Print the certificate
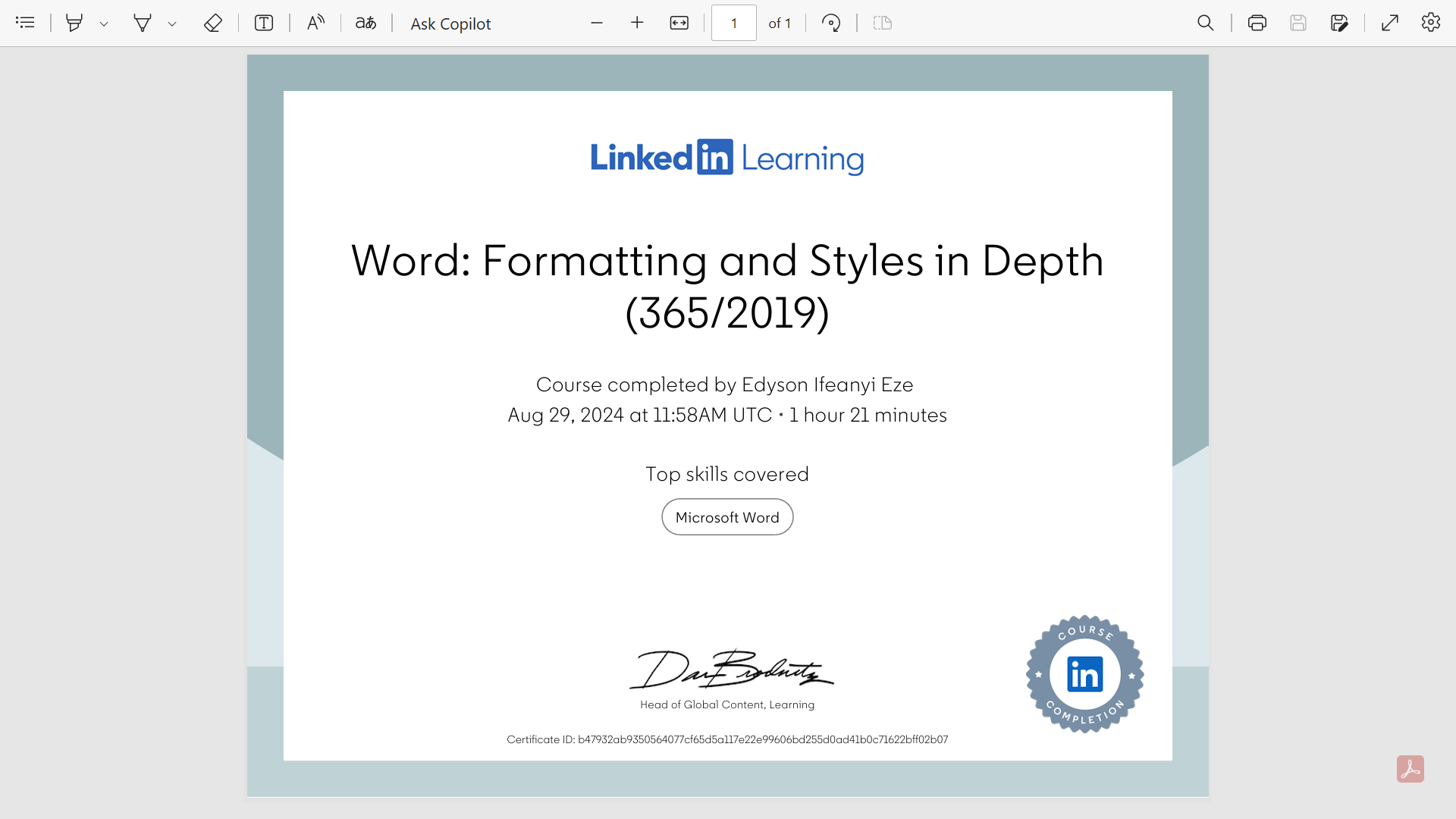 tap(1257, 23)
